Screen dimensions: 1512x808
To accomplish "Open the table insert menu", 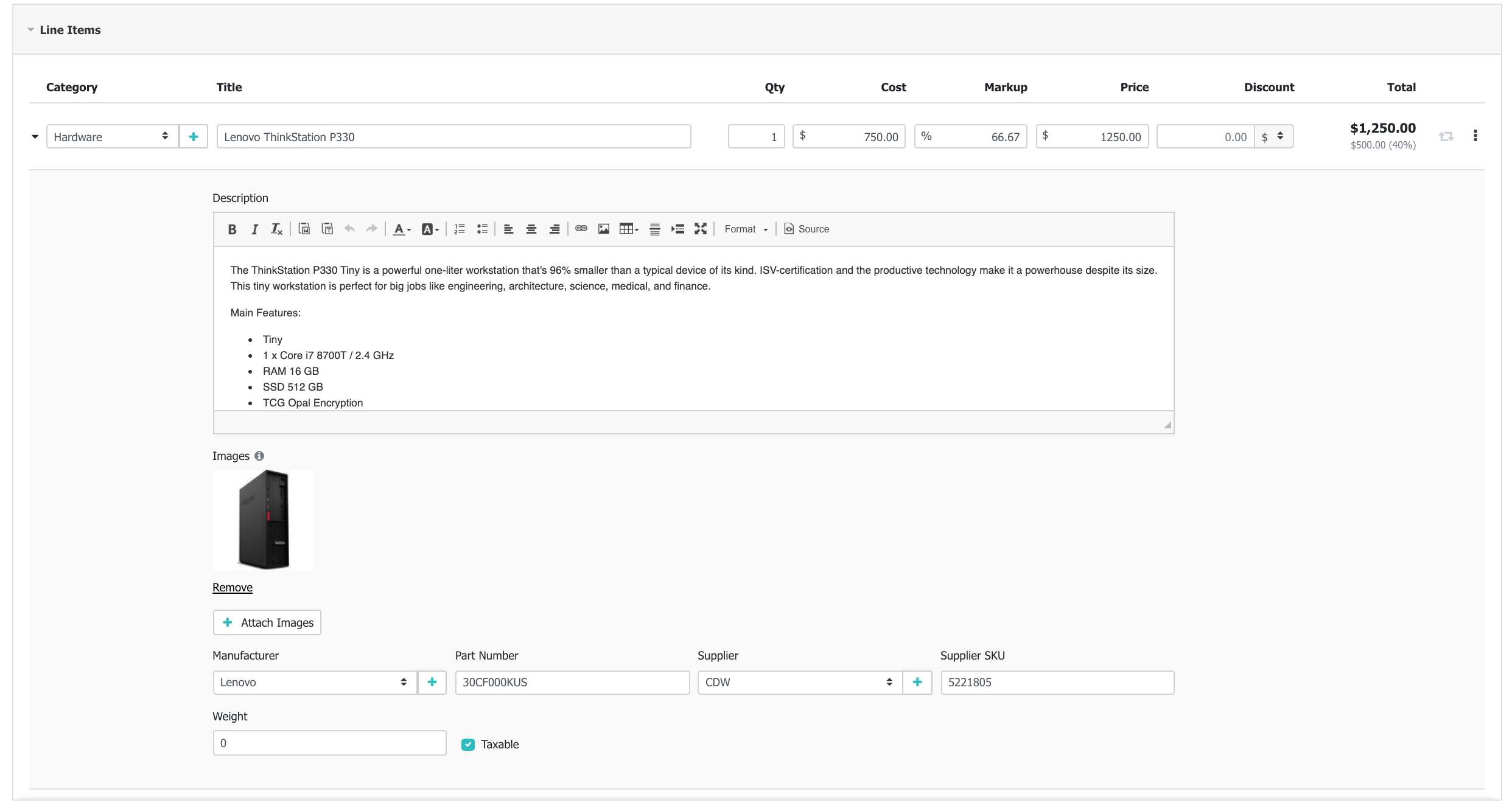I will 629,229.
